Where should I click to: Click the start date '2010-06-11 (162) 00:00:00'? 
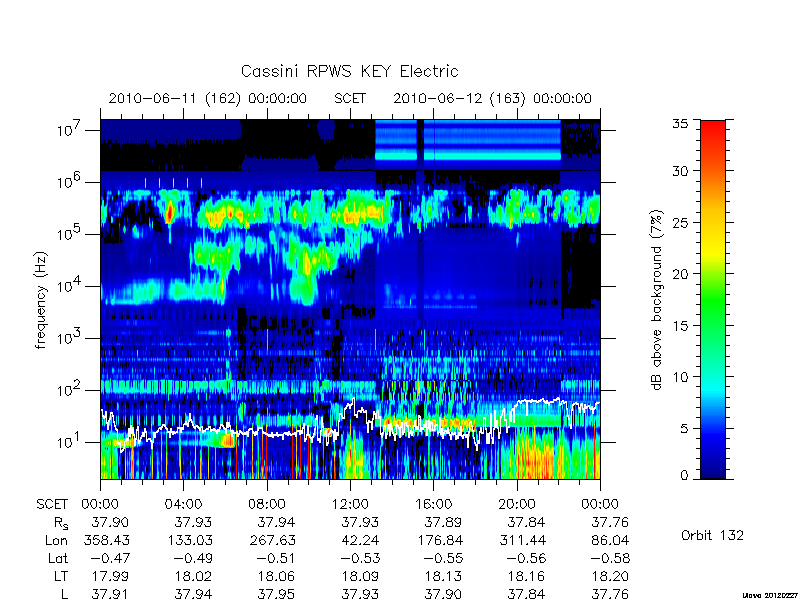coord(208,98)
